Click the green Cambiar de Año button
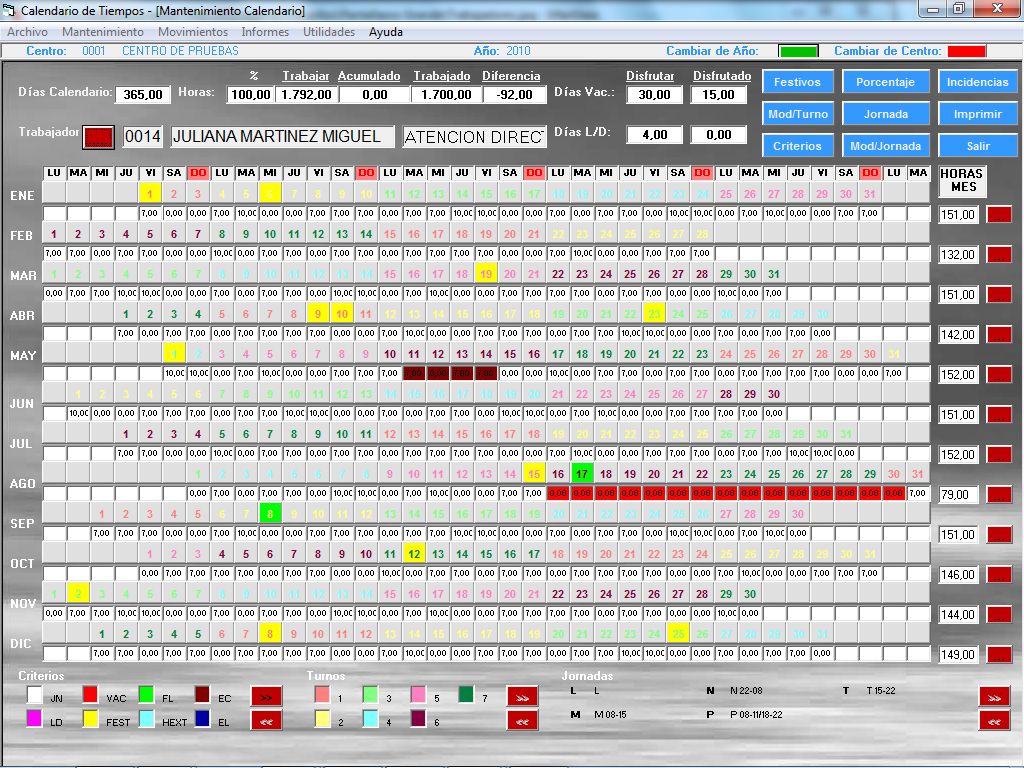The height and width of the screenshot is (768, 1024). (x=798, y=51)
